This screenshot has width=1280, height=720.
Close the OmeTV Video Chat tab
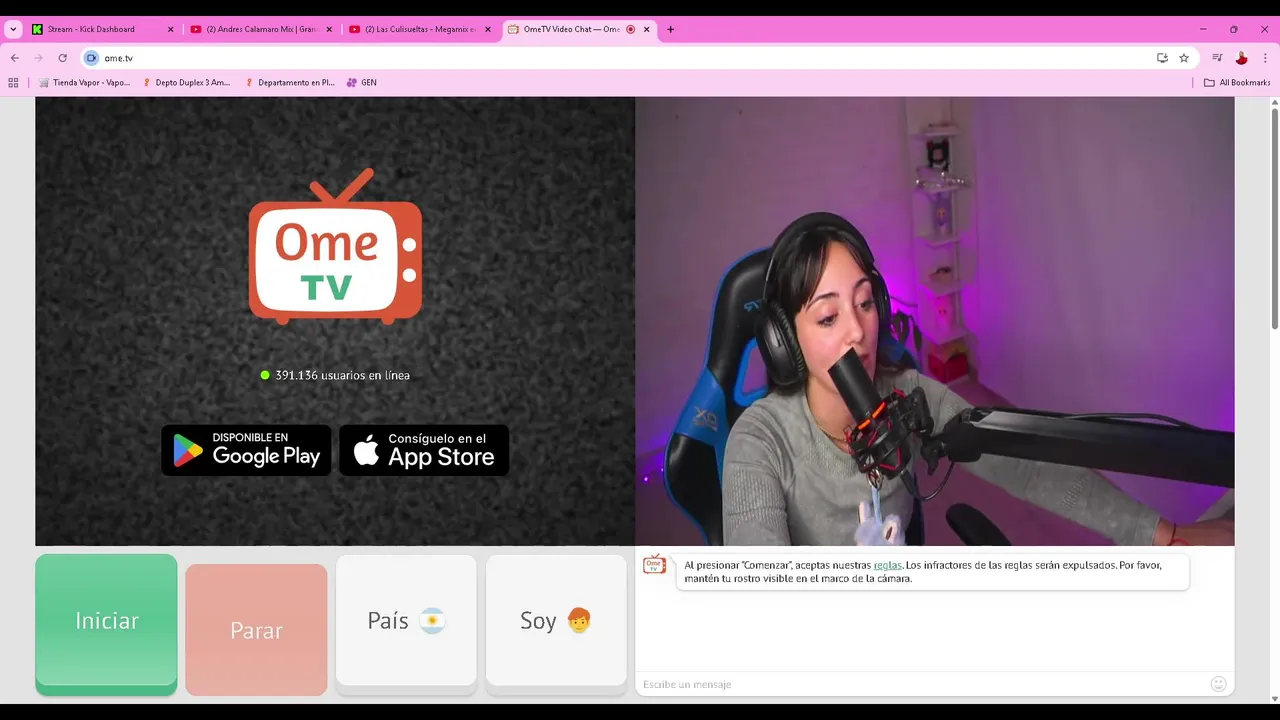click(x=646, y=29)
